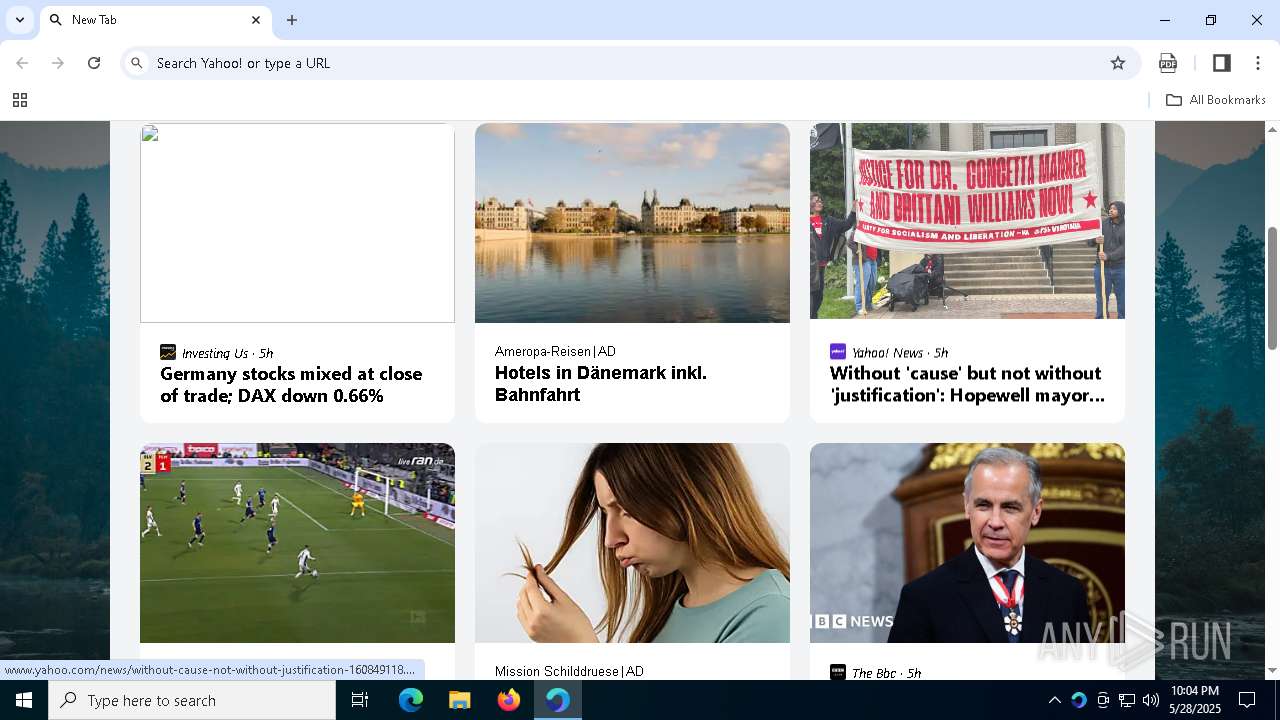Focus the Search Yahoo address bar

pos(628,63)
